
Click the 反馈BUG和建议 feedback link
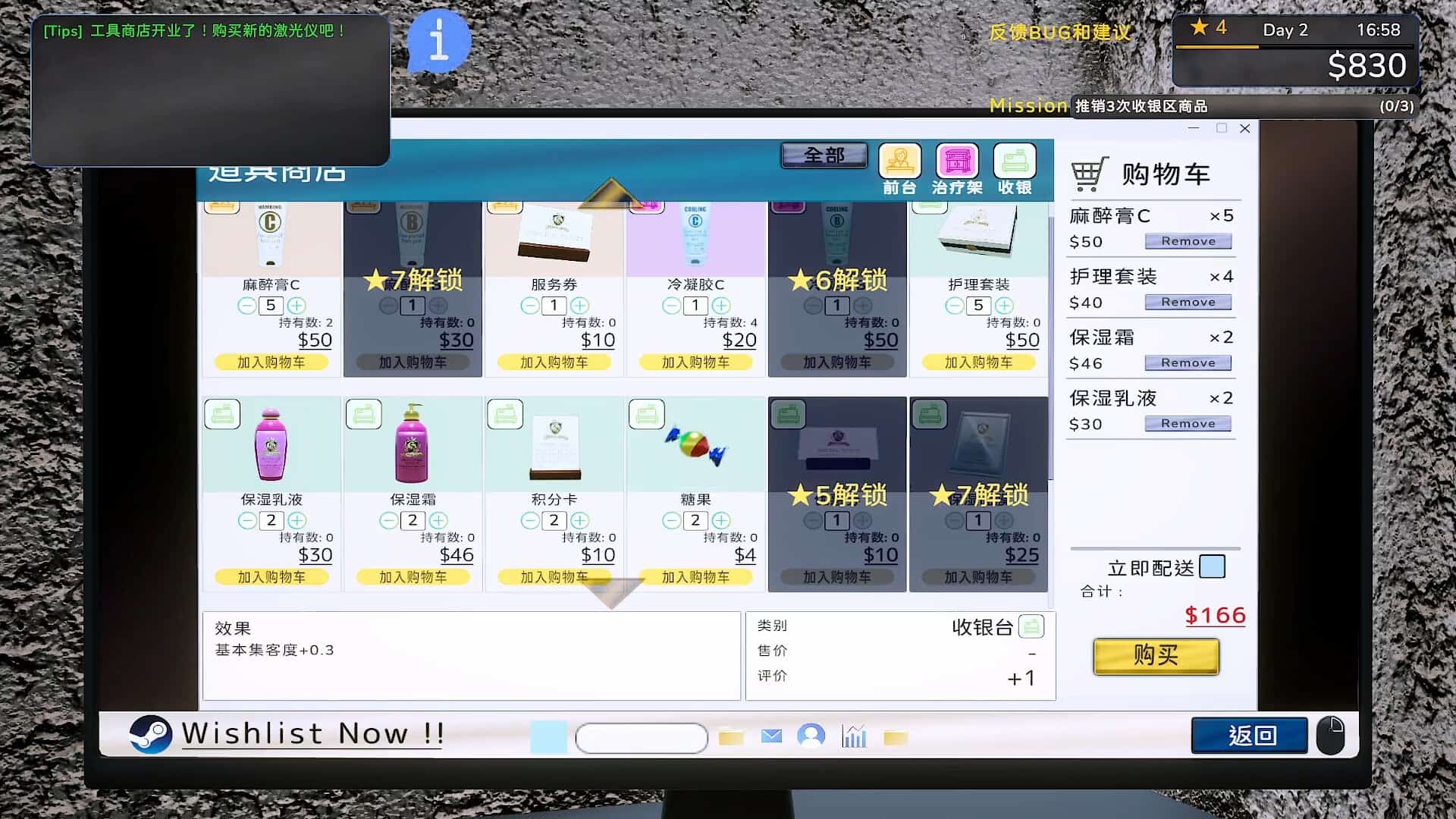tap(1059, 33)
